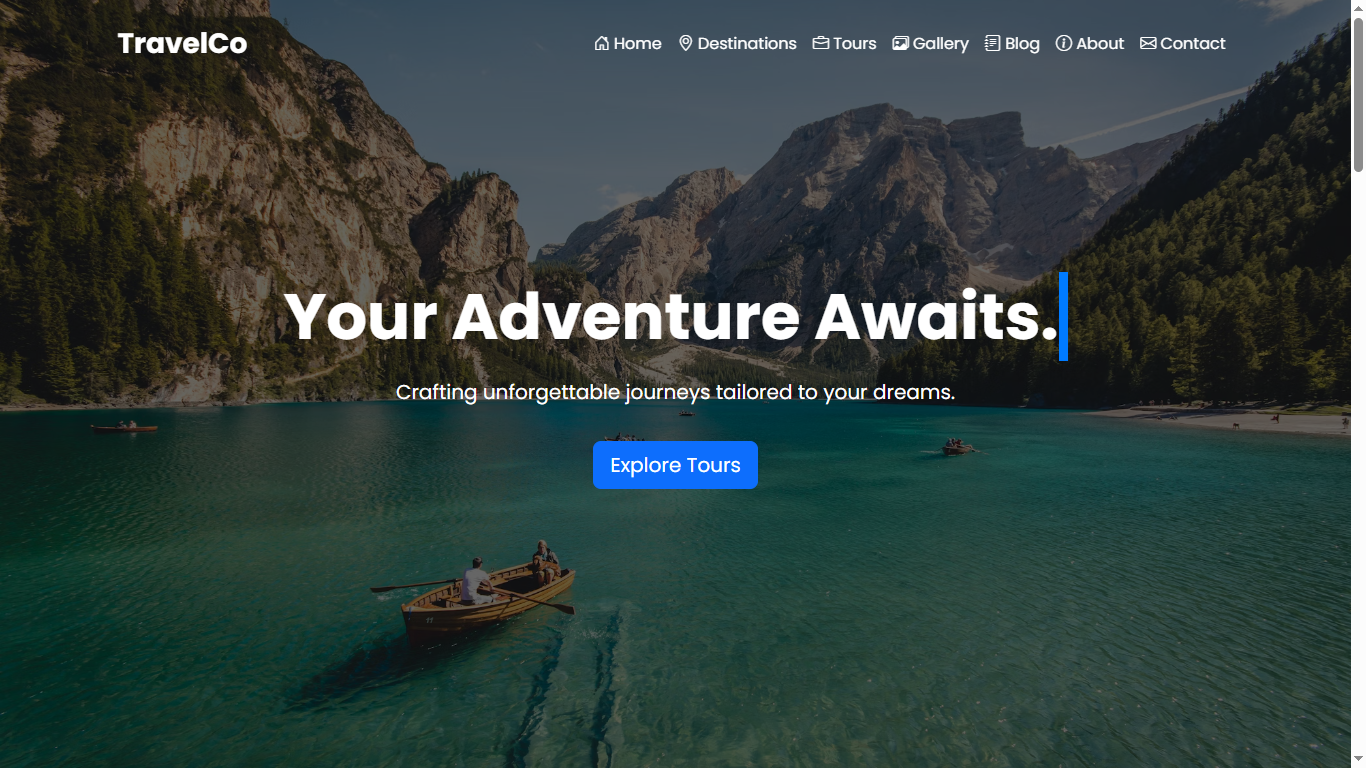
Task: Click the briefcase icon beside Tours
Action: [x=821, y=43]
